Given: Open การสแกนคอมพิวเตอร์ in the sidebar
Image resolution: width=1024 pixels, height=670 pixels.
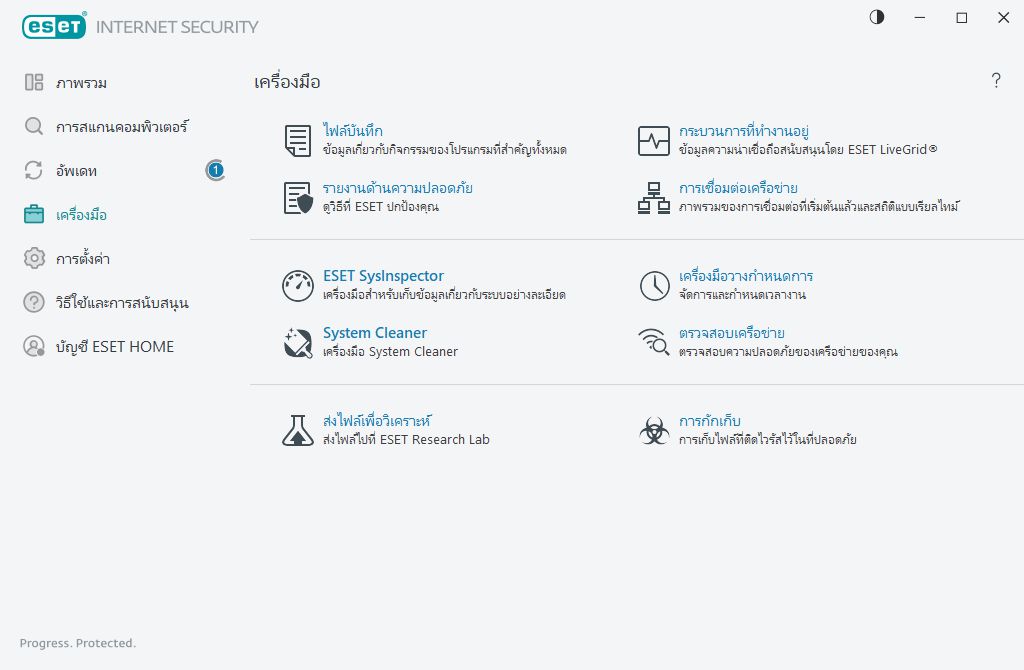Looking at the screenshot, I should point(122,127).
